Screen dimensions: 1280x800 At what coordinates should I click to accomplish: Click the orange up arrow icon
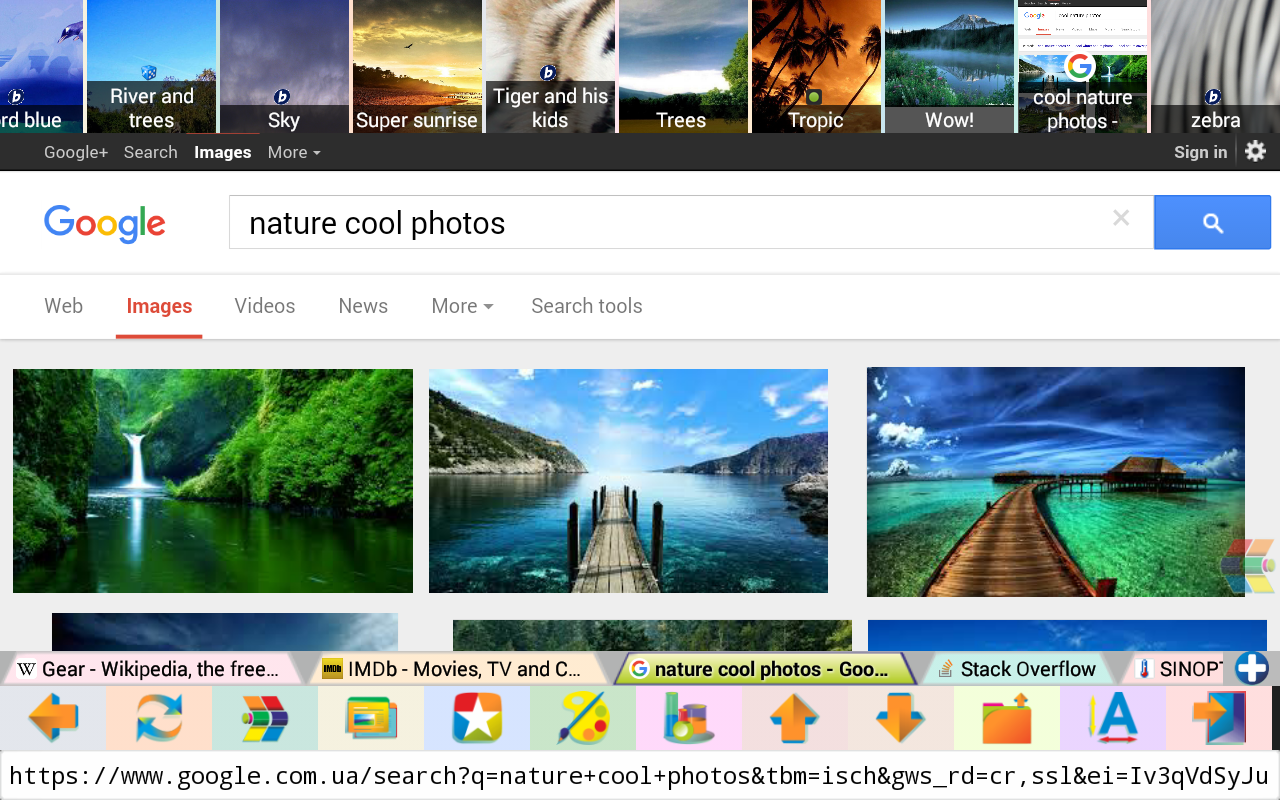tap(795, 718)
